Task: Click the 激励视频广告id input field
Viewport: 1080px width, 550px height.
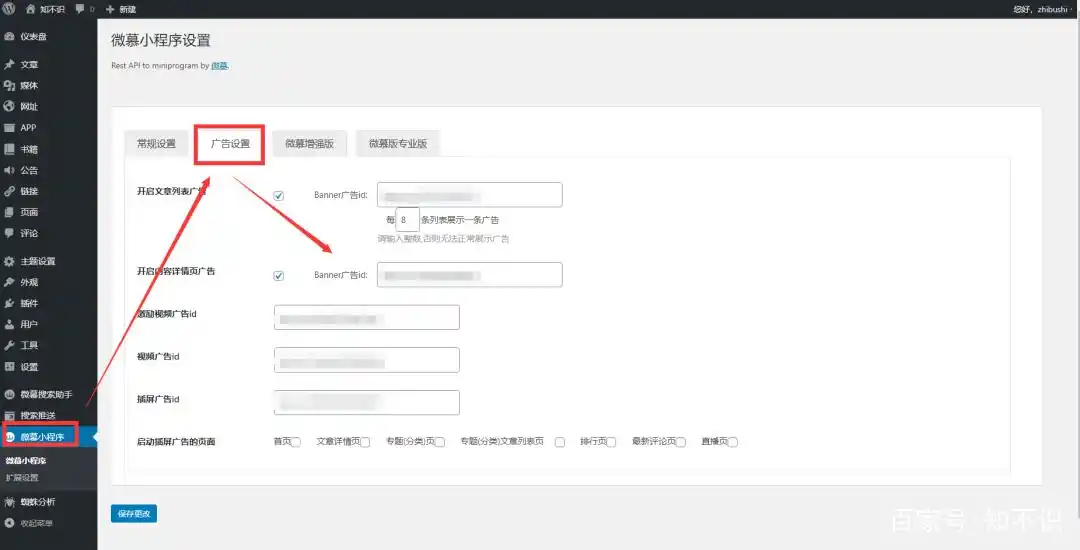Action: tap(366, 318)
